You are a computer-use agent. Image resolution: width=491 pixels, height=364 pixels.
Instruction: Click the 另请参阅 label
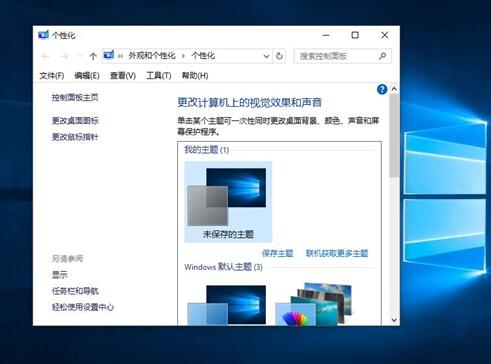67,258
